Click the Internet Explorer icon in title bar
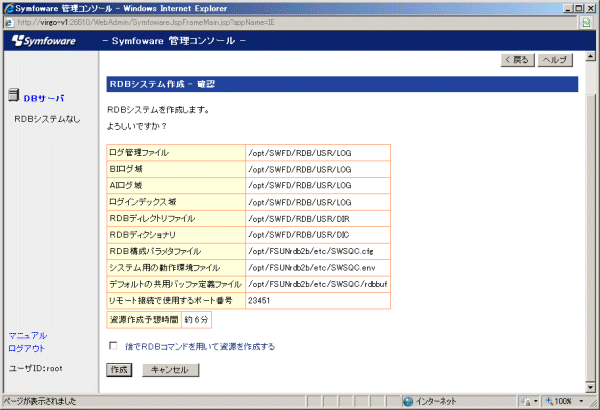This screenshot has width=600, height=410. pyautogui.click(x=9, y=8)
